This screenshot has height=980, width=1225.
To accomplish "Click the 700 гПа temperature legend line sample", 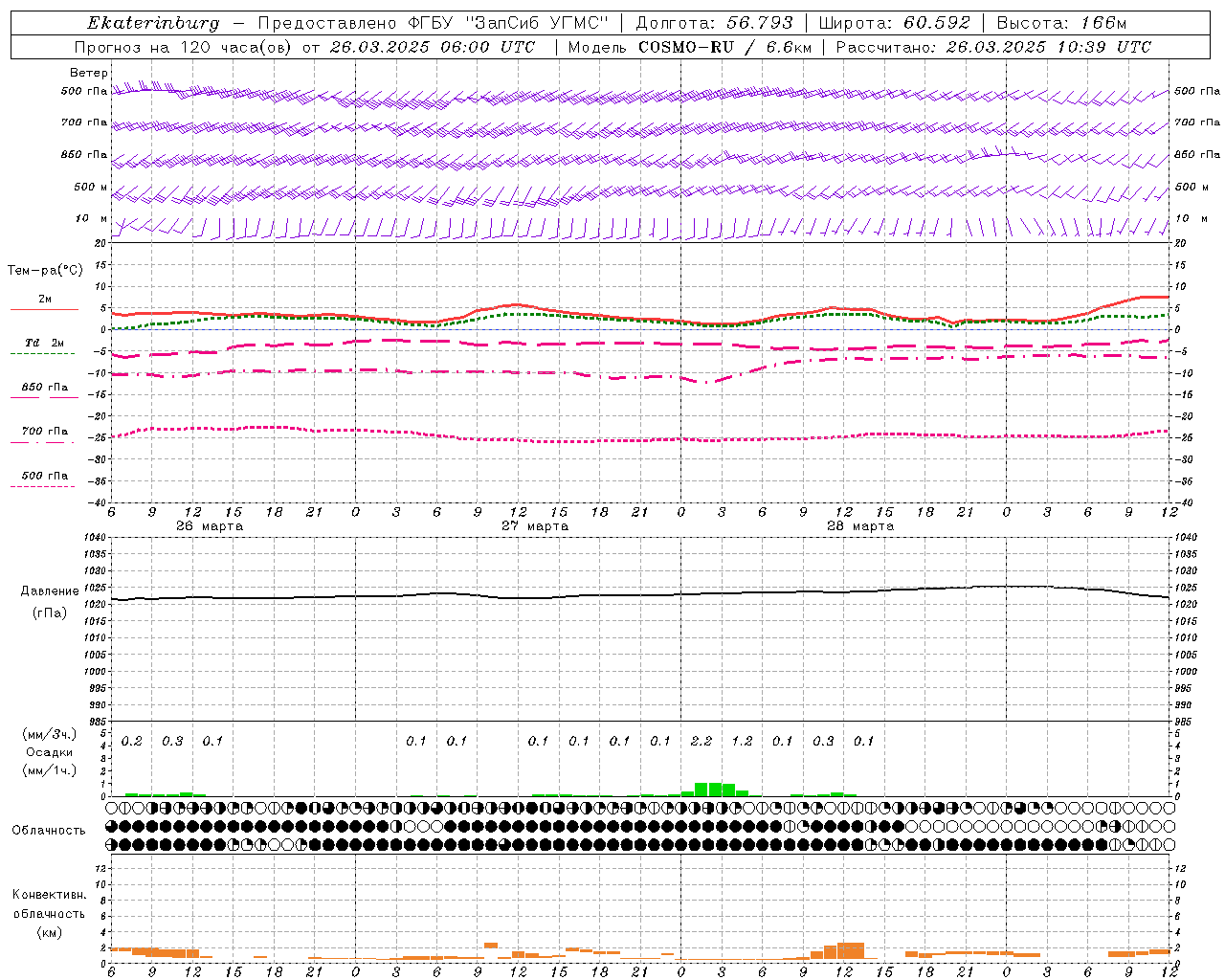I will click(x=44, y=442).
